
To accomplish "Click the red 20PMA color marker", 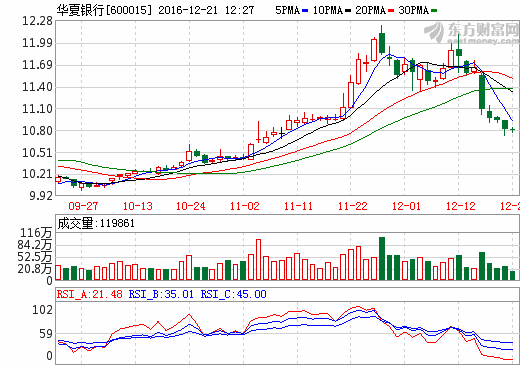I will [391, 11].
